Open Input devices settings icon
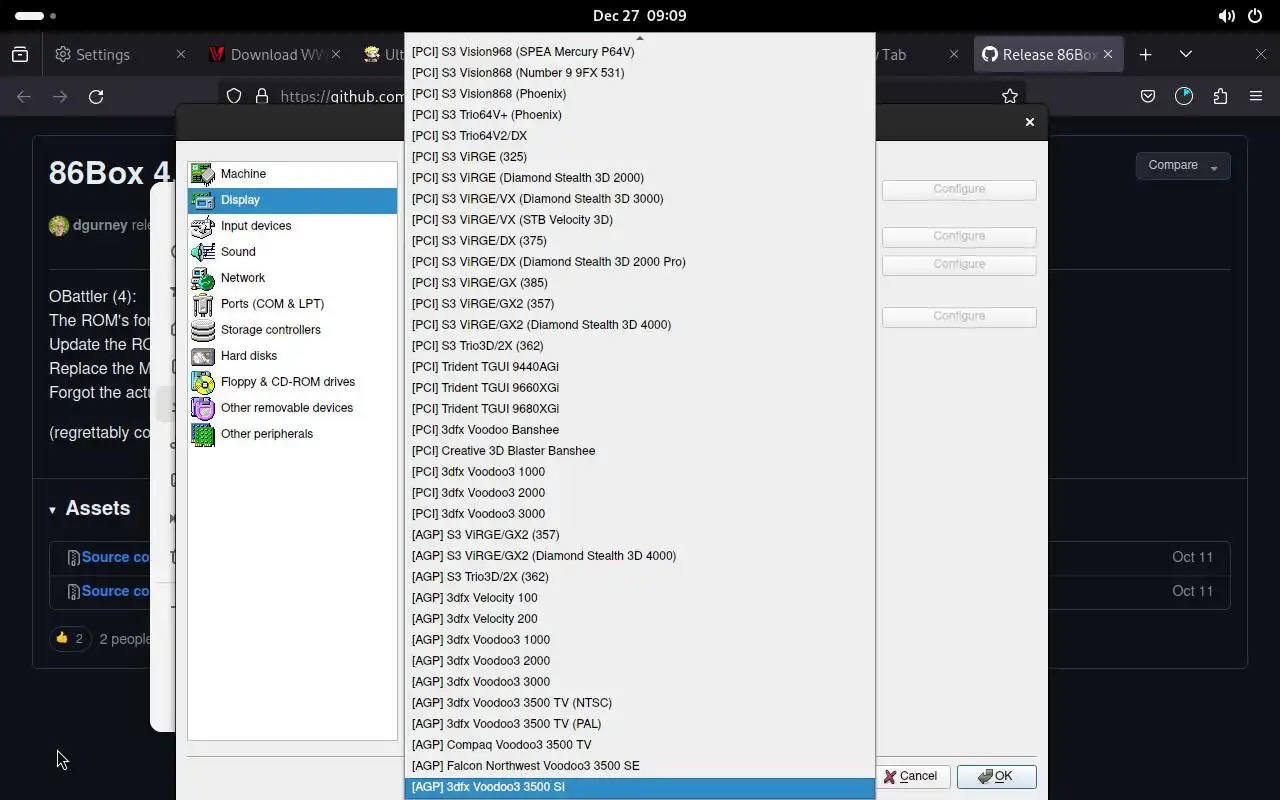 pyautogui.click(x=203, y=226)
